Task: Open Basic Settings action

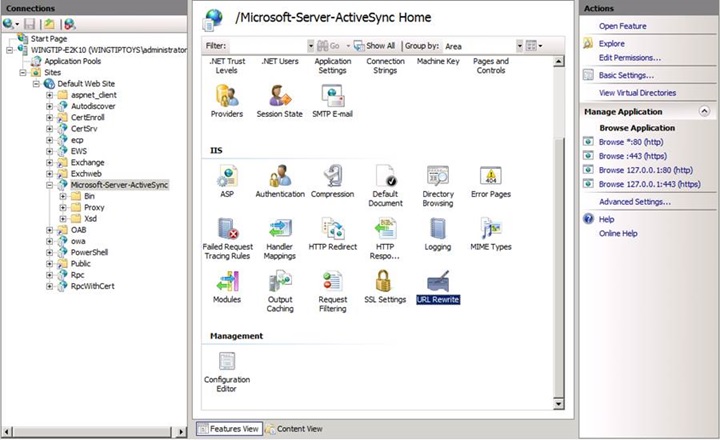Action: 626,75
